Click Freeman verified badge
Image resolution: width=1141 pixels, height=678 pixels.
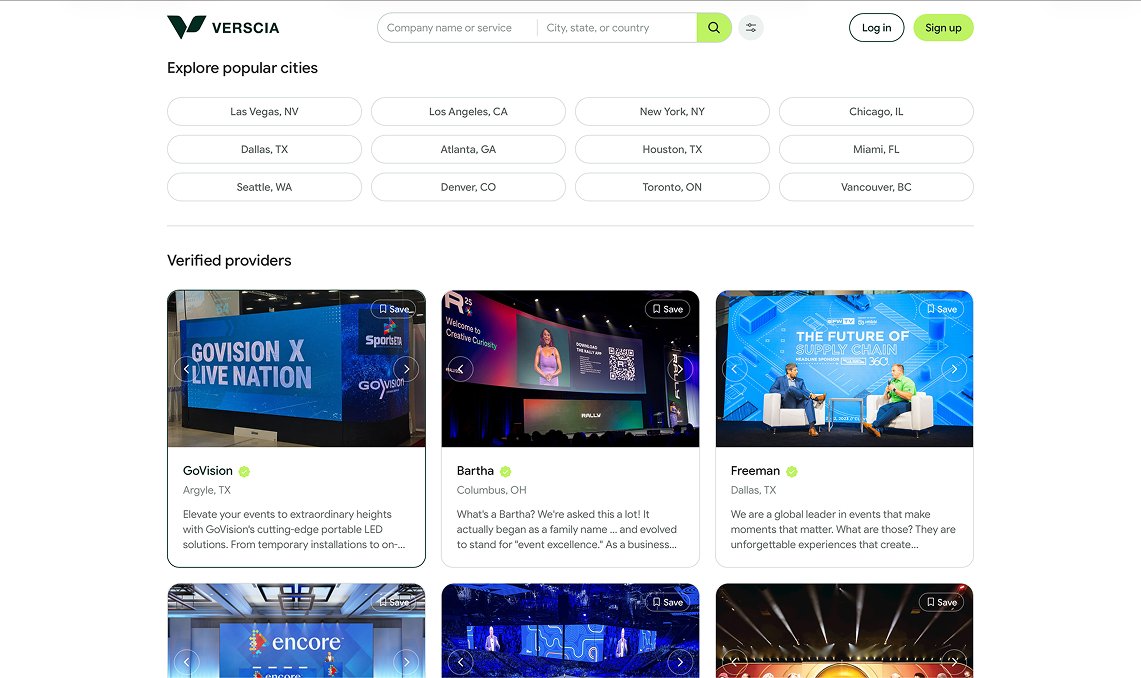click(792, 471)
